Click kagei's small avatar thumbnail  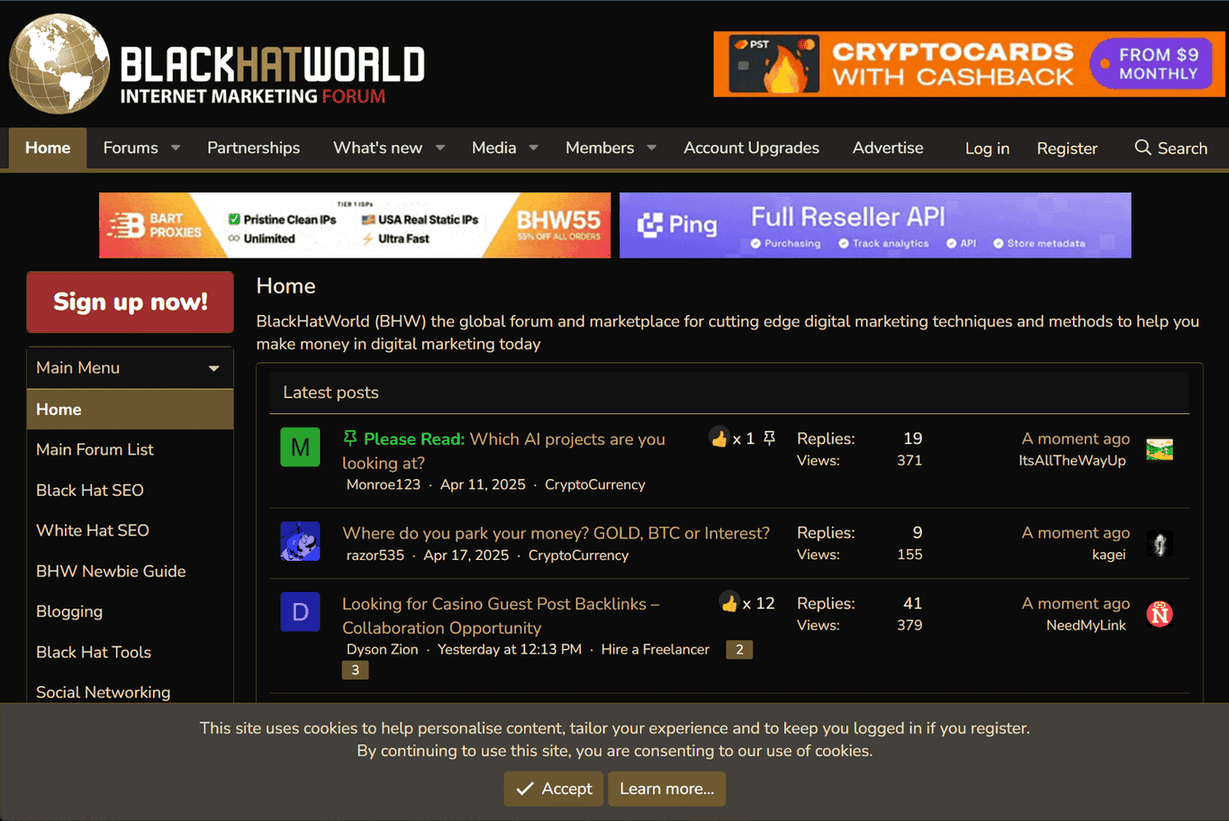(x=1159, y=544)
